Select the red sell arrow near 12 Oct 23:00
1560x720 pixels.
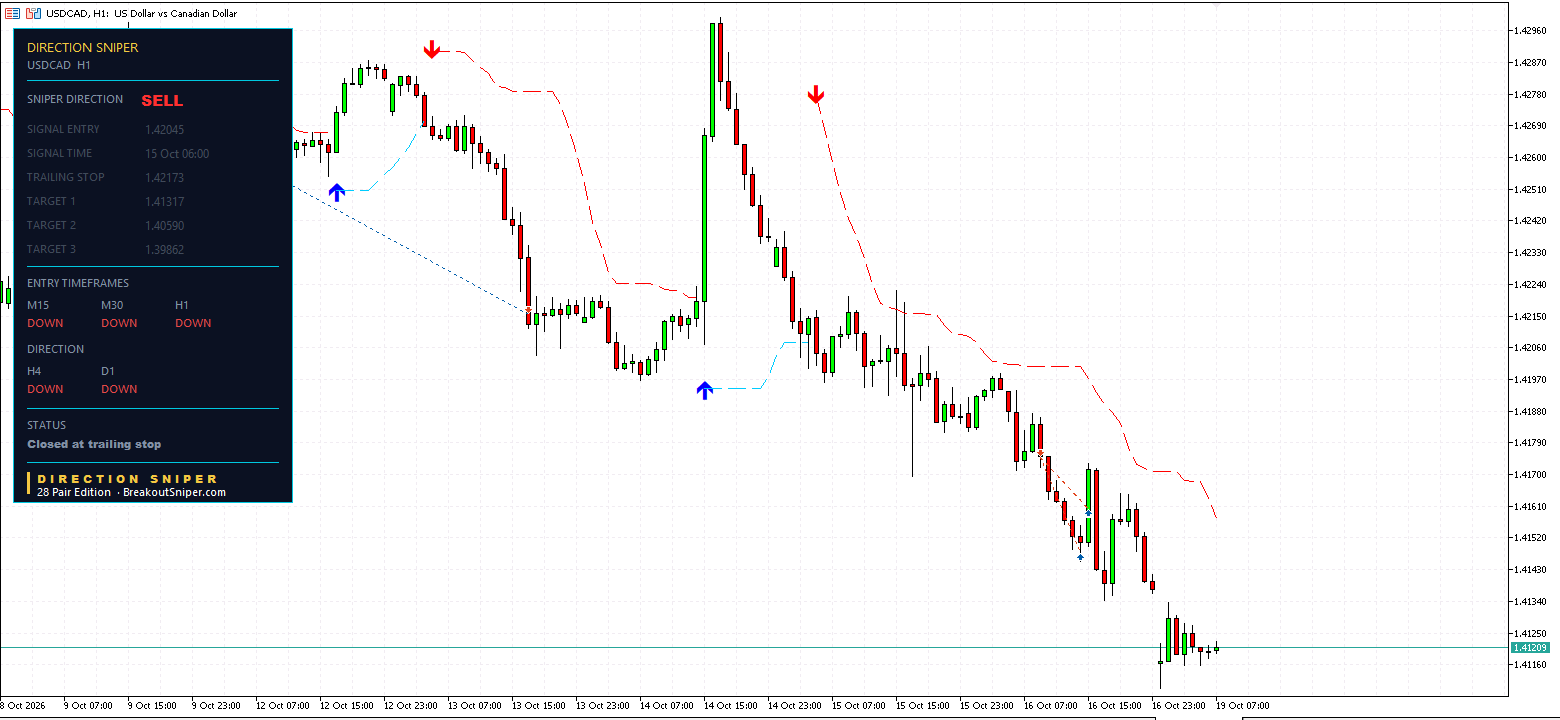[x=431, y=49]
